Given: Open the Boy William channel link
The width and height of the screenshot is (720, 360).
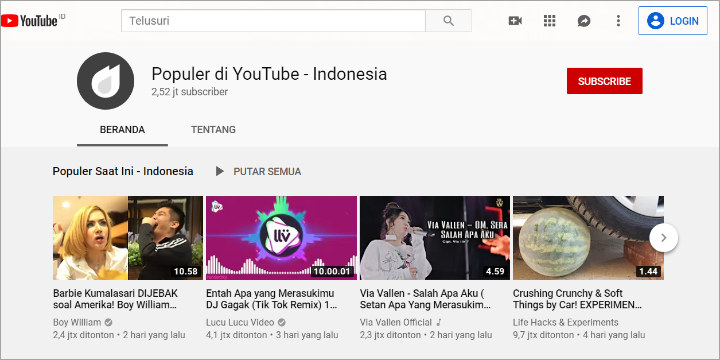Looking at the screenshot, I should 77,322.
